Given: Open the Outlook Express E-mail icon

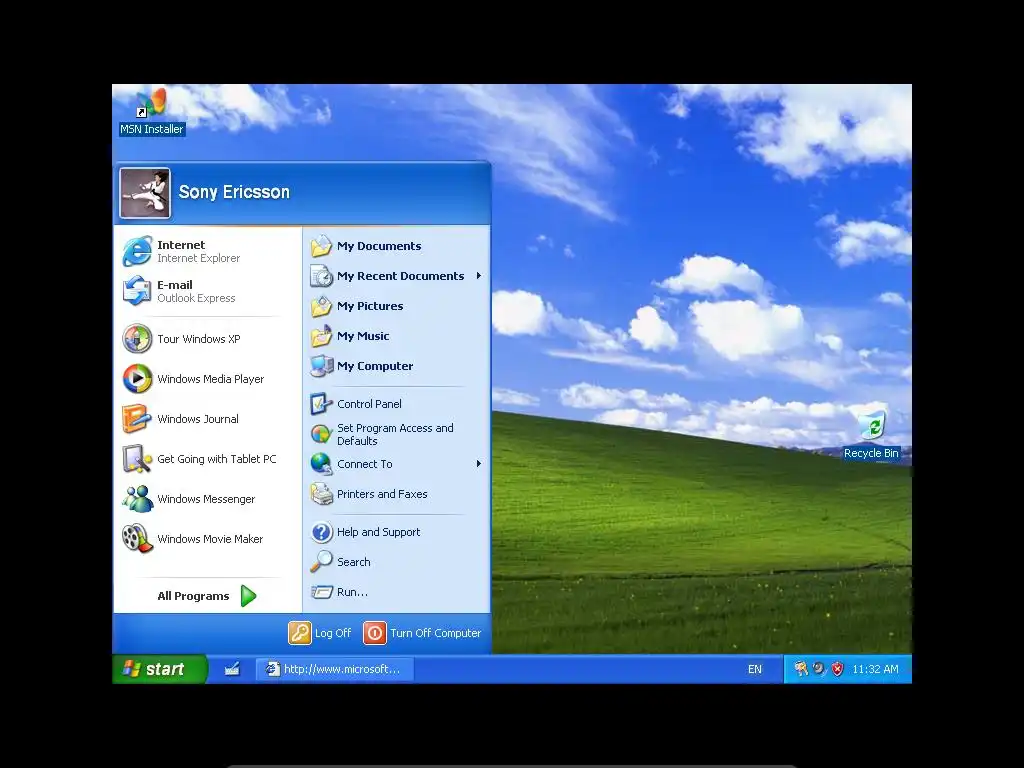Looking at the screenshot, I should click(x=137, y=291).
